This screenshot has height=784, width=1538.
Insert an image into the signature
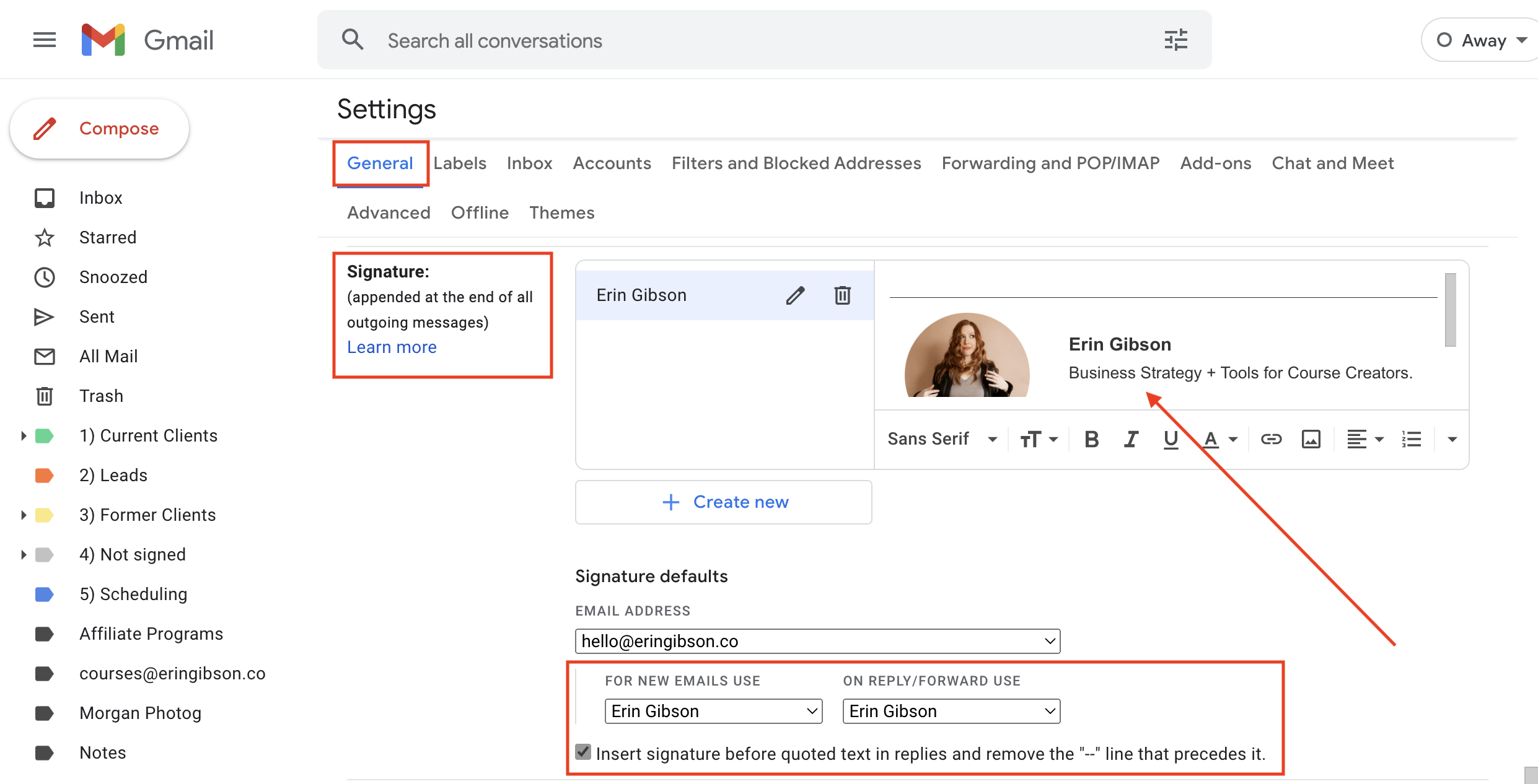coord(1311,439)
